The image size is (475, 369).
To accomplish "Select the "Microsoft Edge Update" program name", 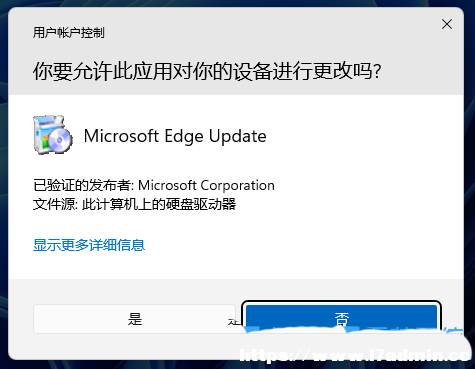I will 175,136.
